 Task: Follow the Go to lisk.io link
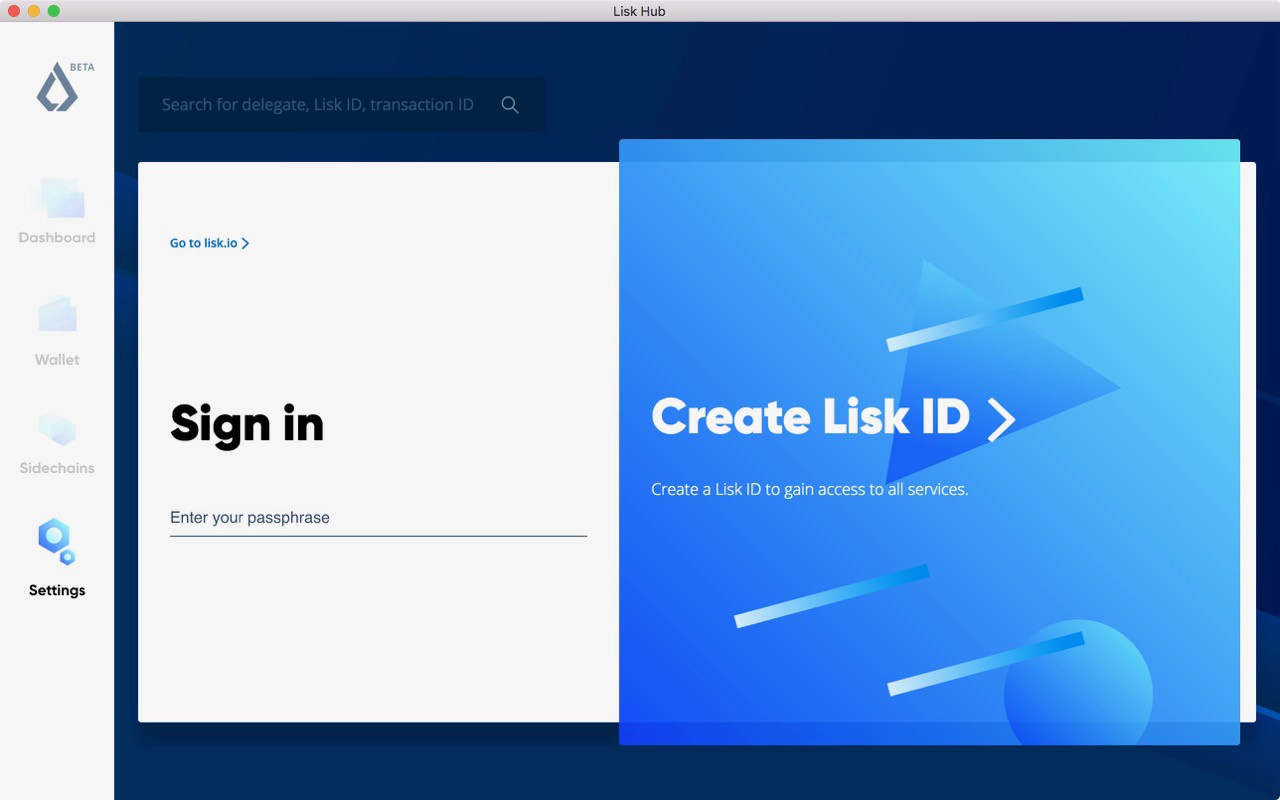pyautogui.click(x=203, y=243)
